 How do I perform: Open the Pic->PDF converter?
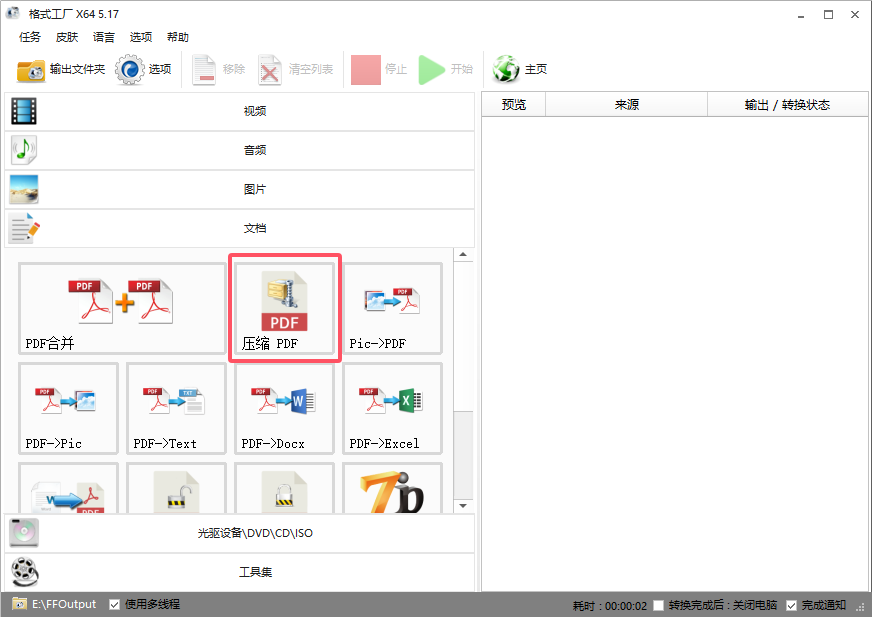392,305
